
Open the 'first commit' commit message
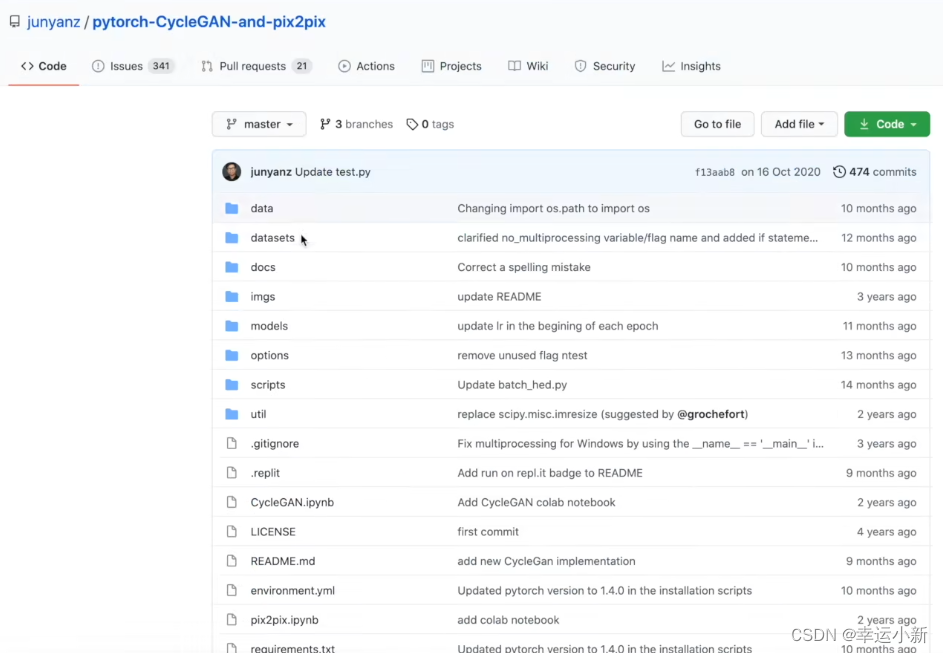488,532
